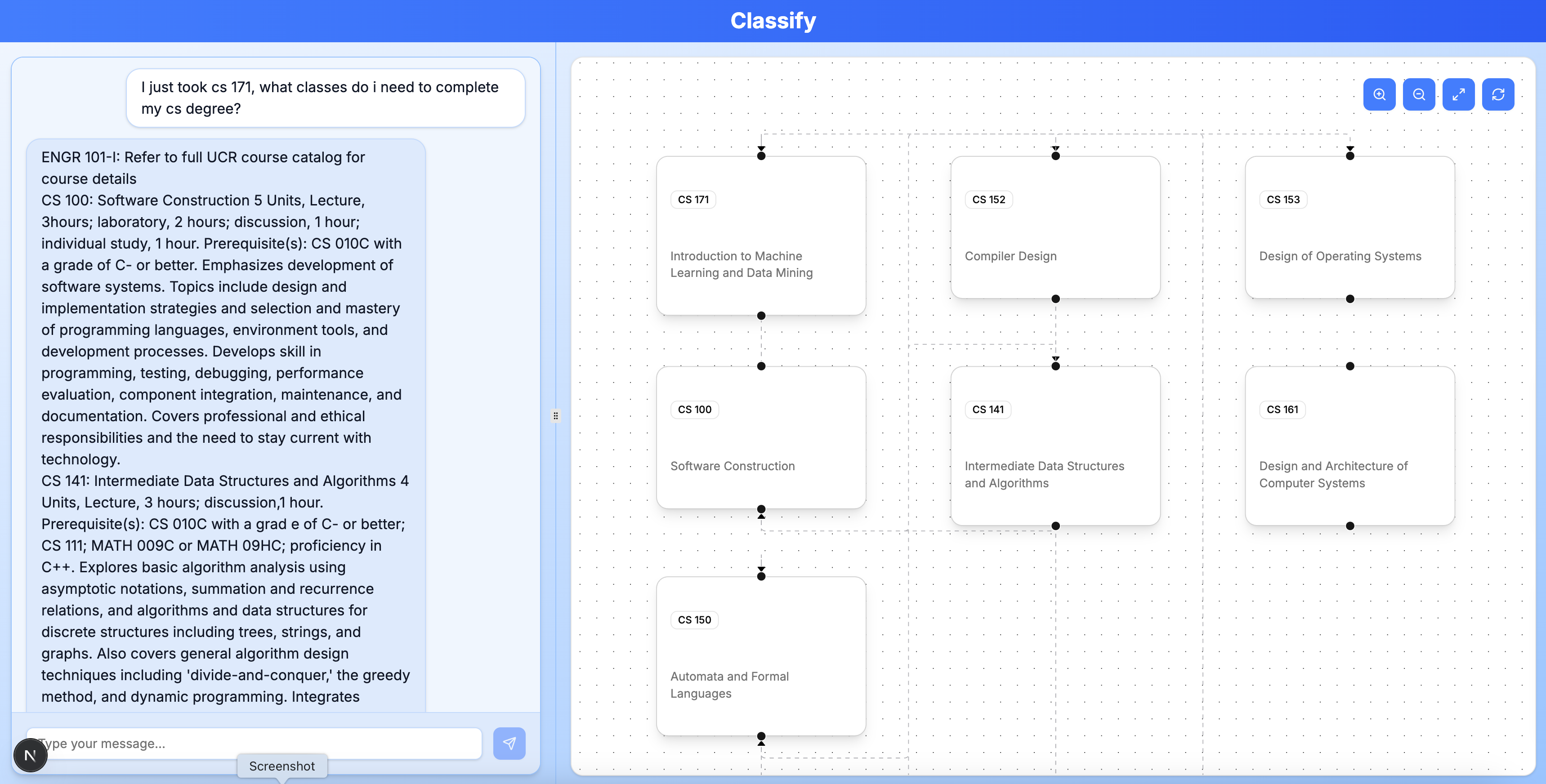The image size is (1546, 784).
Task: Click the Screenshot tooltip button
Action: (281, 766)
